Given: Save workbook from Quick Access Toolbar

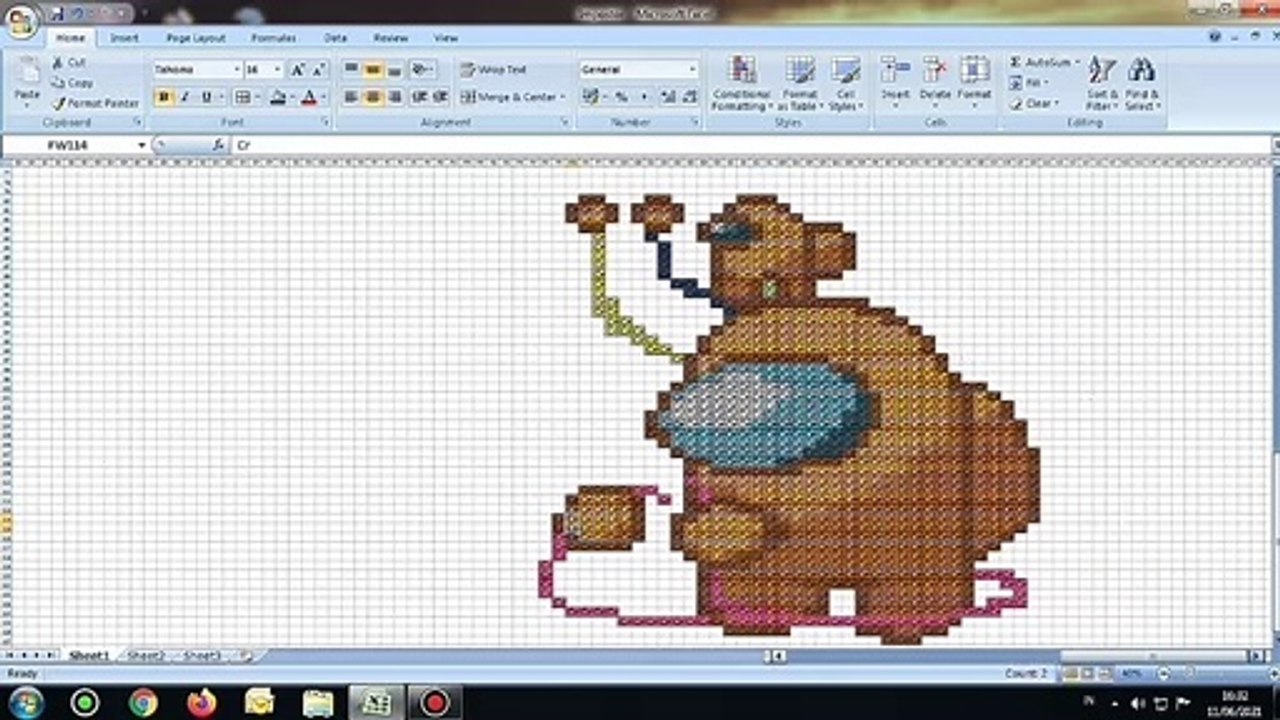Looking at the screenshot, I should pos(58,14).
